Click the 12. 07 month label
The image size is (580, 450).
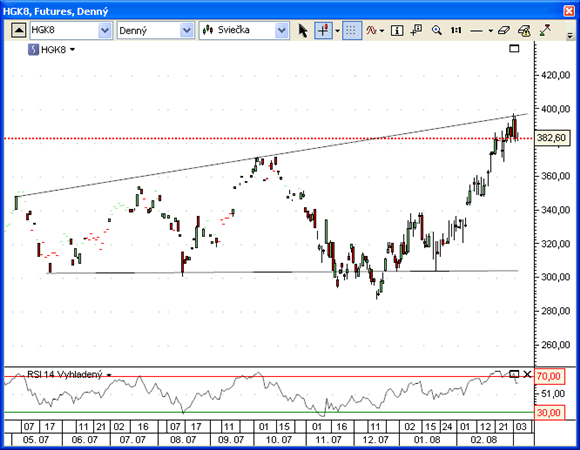375,440
